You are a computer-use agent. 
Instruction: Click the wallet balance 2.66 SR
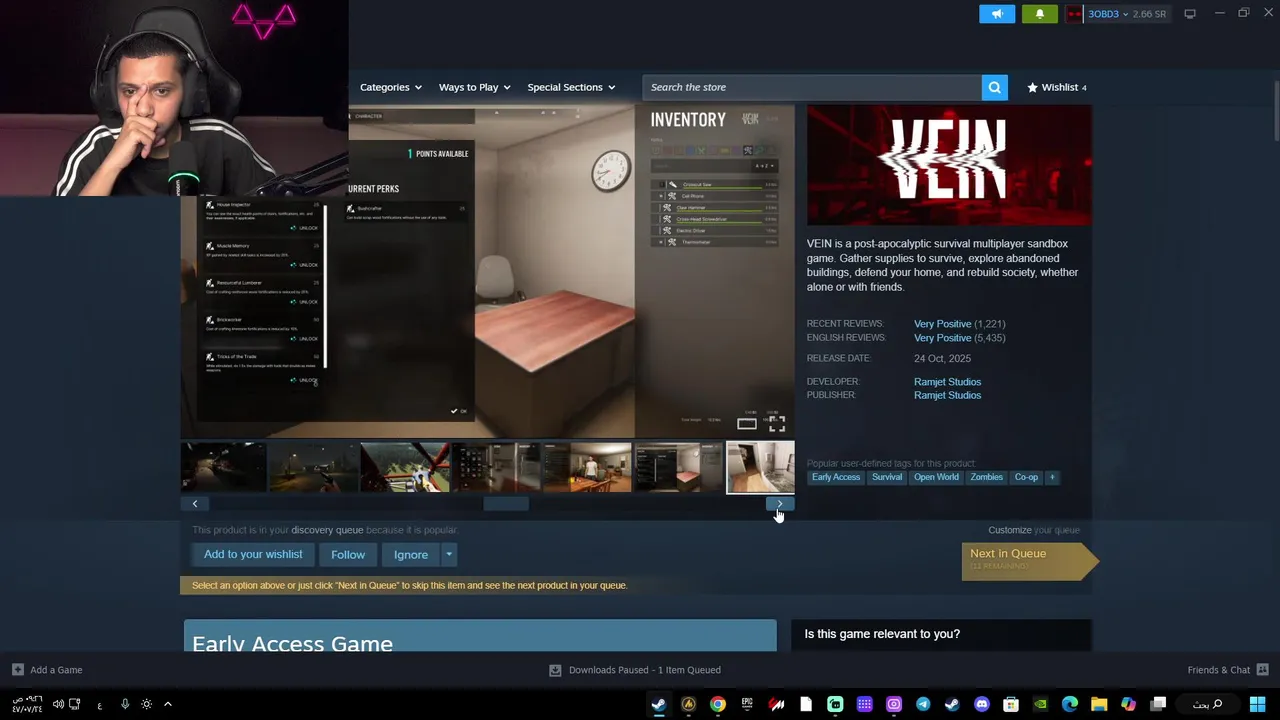[x=1149, y=14]
